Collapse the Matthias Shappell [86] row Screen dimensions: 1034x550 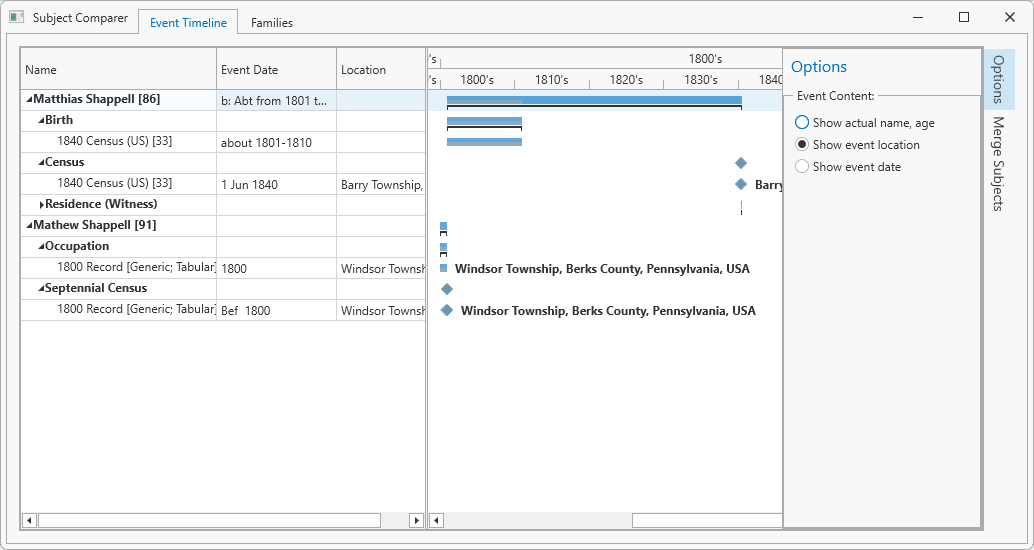29,100
